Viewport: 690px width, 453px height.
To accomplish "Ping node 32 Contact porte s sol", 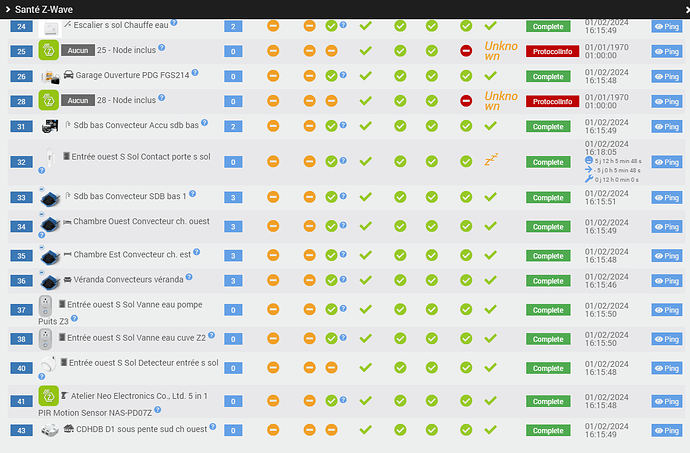I will pos(667,162).
